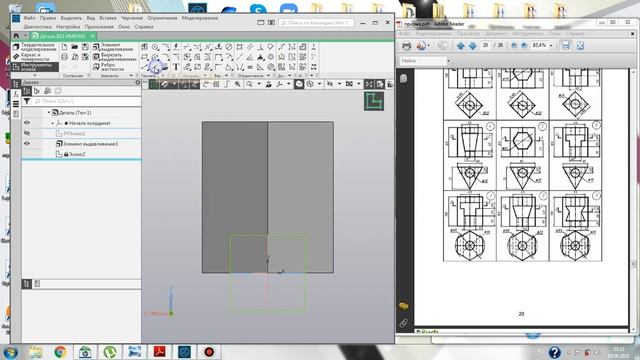Click the filter funnel icon in Tree panel

pyautogui.click(x=27, y=101)
